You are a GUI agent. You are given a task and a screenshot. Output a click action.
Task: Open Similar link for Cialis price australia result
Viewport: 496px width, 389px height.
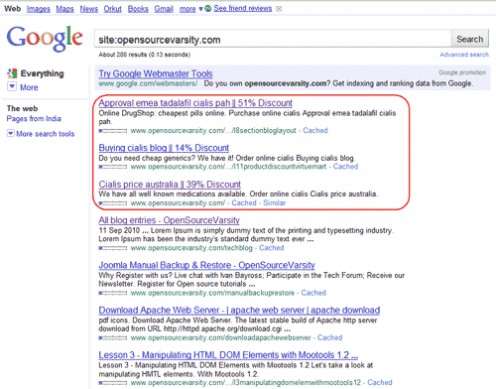[x=274, y=203]
